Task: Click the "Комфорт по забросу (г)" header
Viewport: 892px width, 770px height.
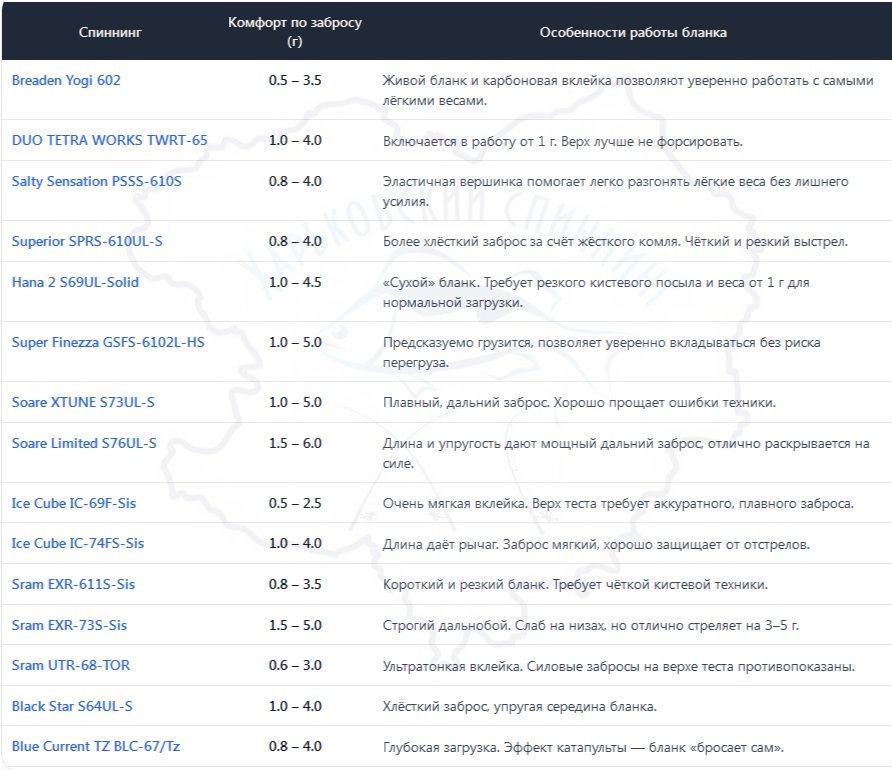Action: tap(295, 32)
